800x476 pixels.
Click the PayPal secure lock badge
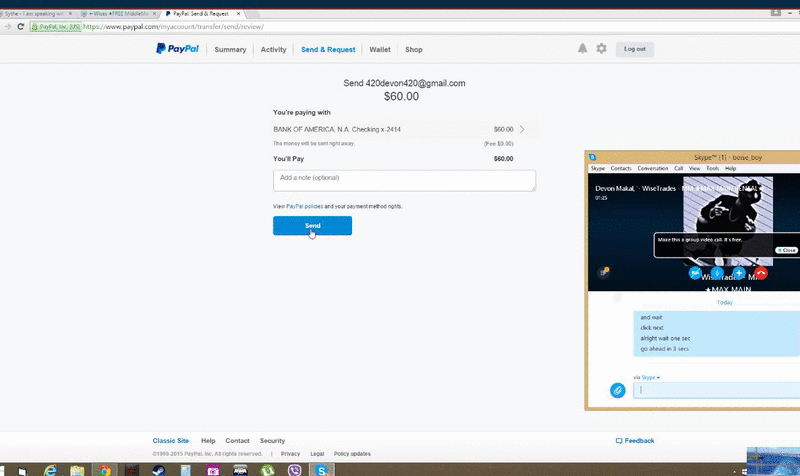tap(55, 27)
